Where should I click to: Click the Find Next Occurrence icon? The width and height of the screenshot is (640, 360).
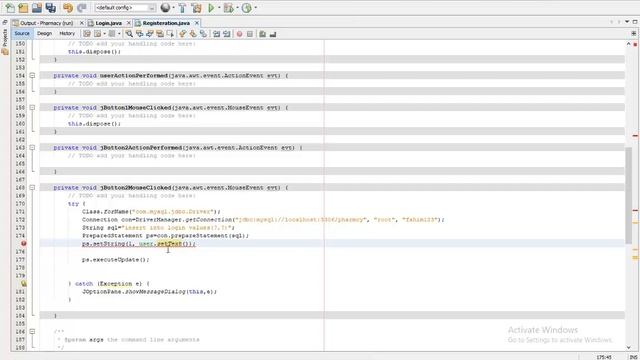(x=150, y=34)
